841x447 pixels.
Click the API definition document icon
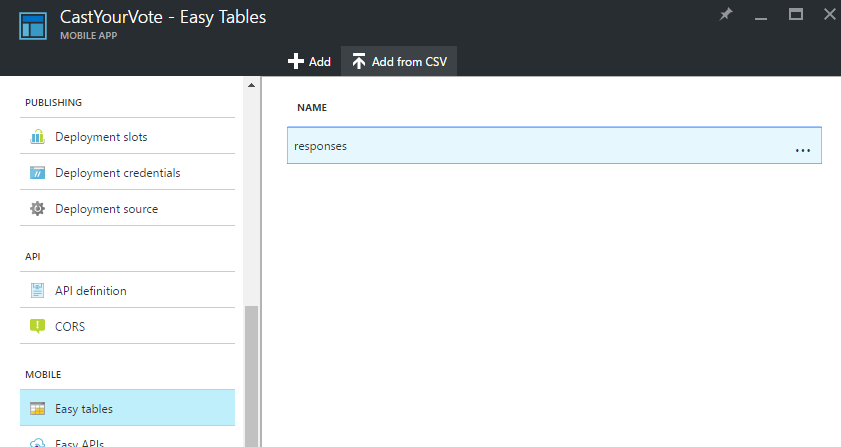[37, 290]
